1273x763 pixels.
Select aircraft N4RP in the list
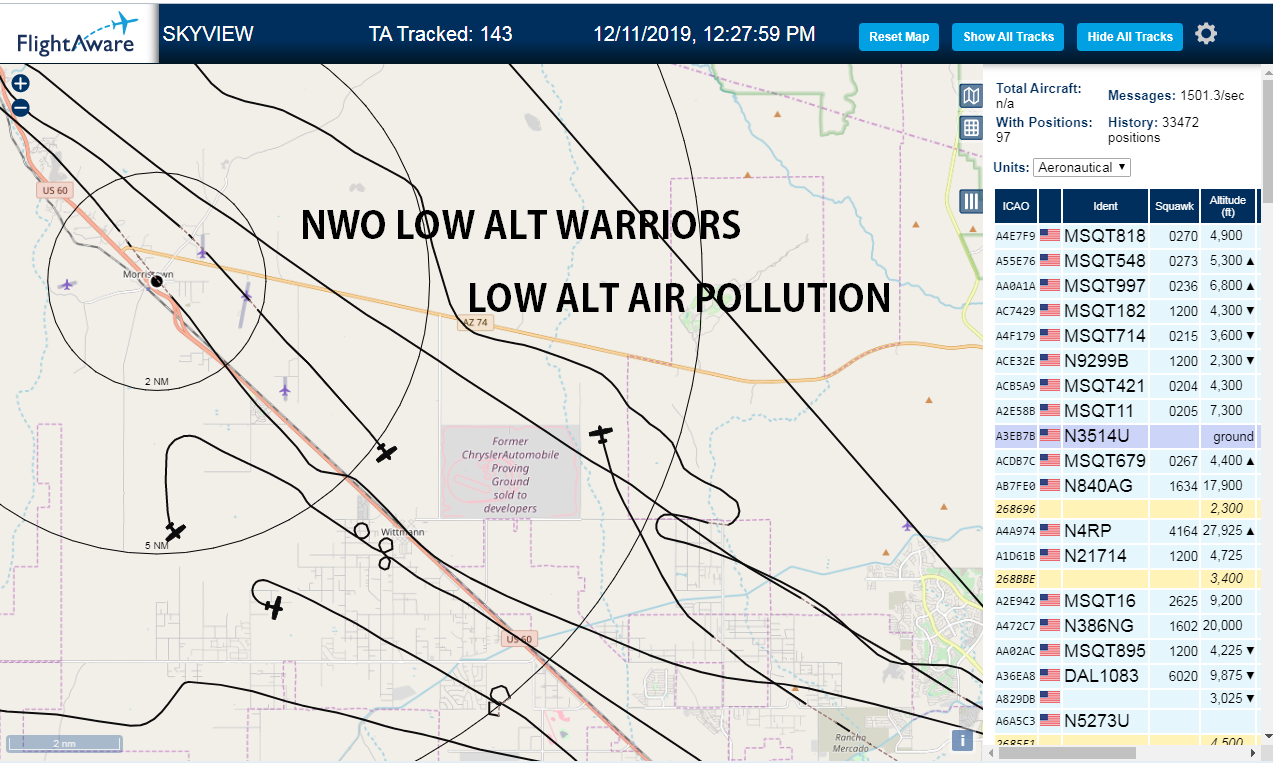pyautogui.click(x=1126, y=531)
